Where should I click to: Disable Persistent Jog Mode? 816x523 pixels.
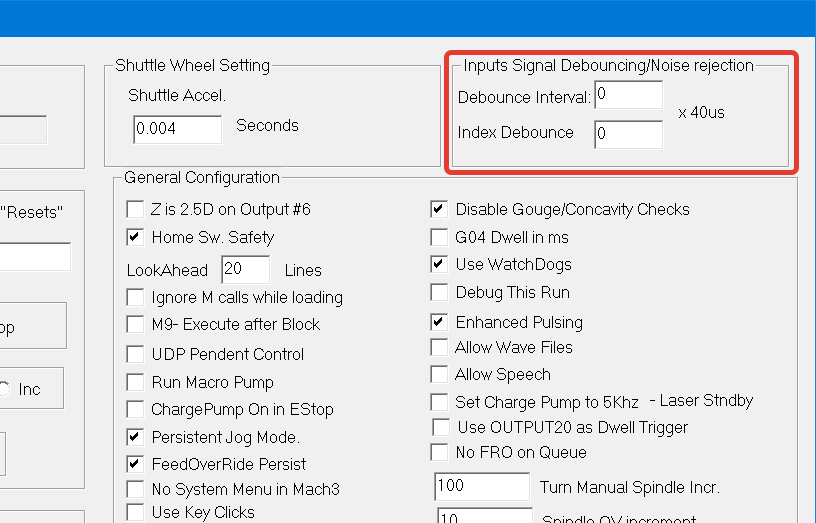pyautogui.click(x=135, y=438)
